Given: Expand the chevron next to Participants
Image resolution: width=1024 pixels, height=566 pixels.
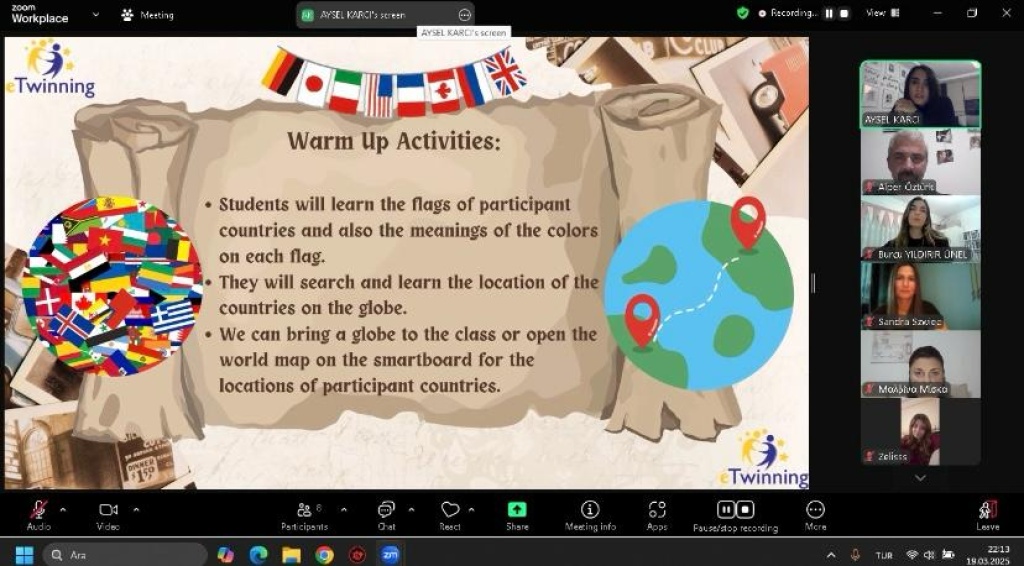Looking at the screenshot, I should 344,509.
